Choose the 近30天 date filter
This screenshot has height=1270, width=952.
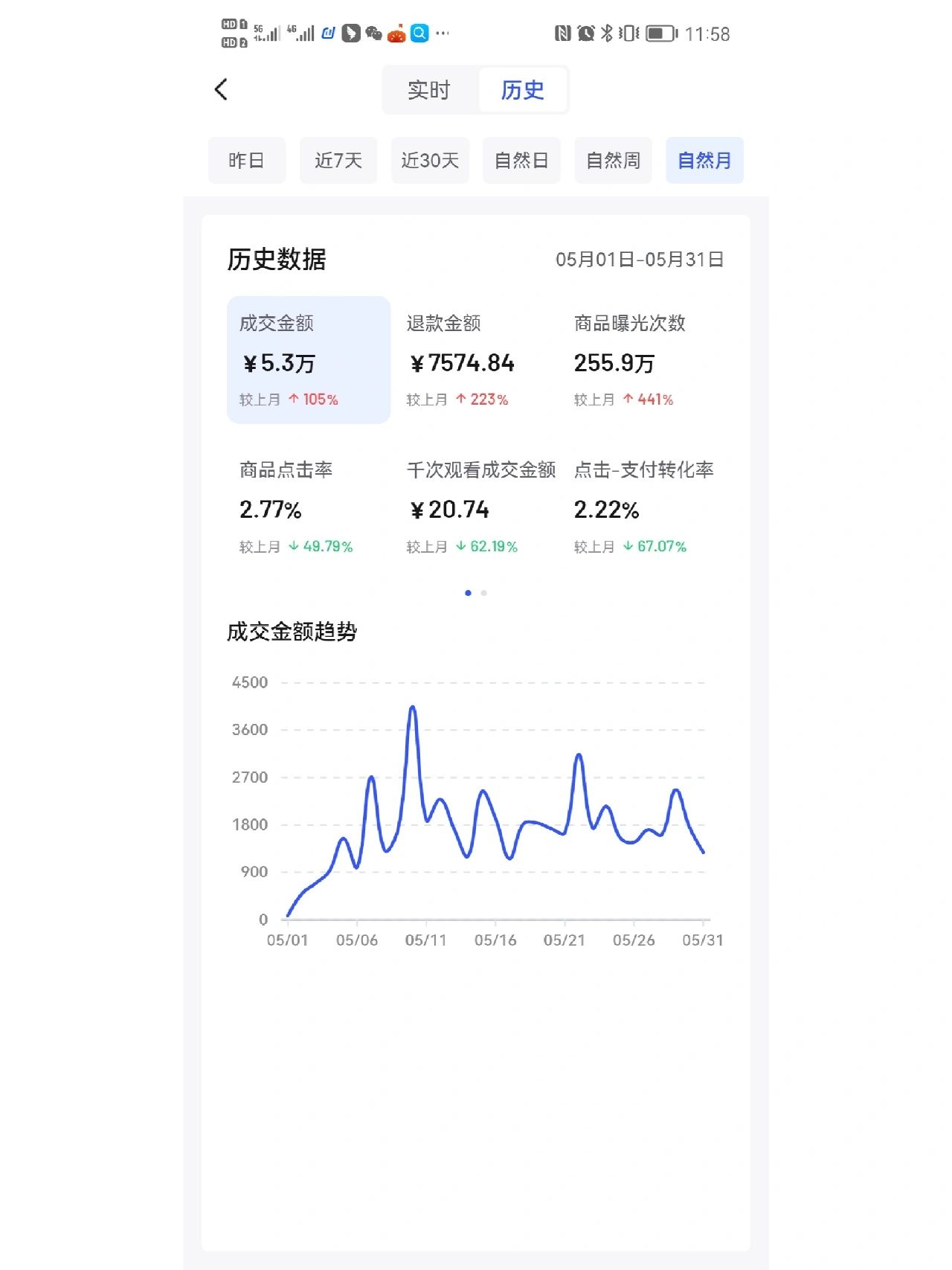[x=430, y=160]
